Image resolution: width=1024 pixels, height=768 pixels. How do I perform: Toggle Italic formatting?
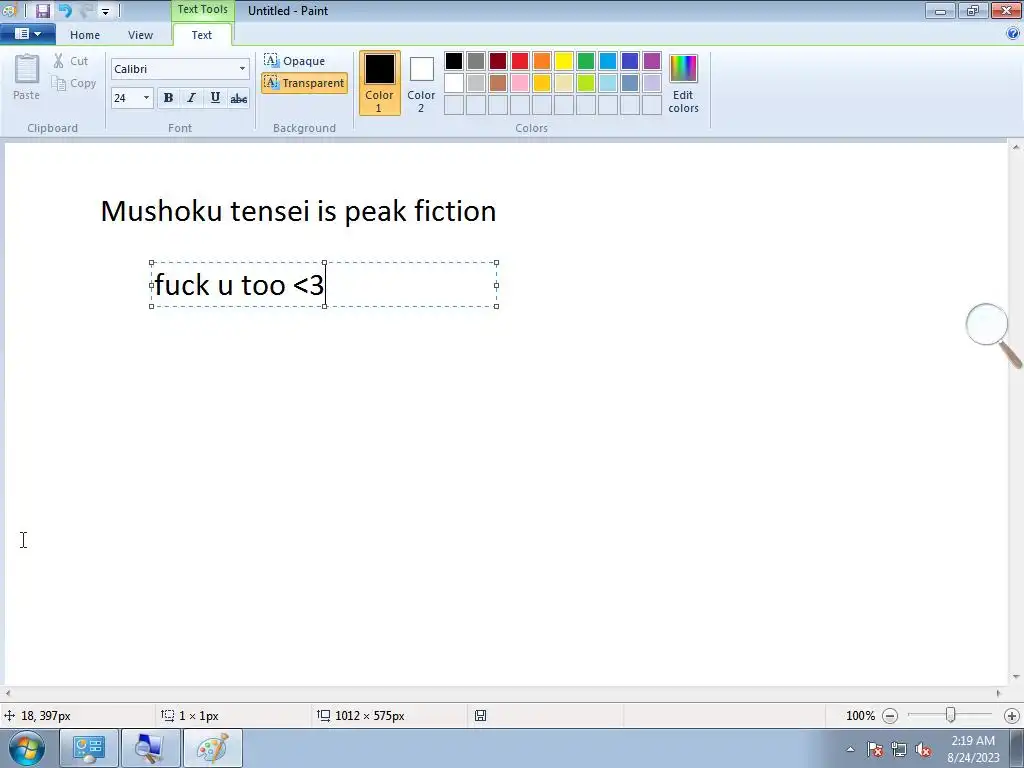(x=191, y=98)
